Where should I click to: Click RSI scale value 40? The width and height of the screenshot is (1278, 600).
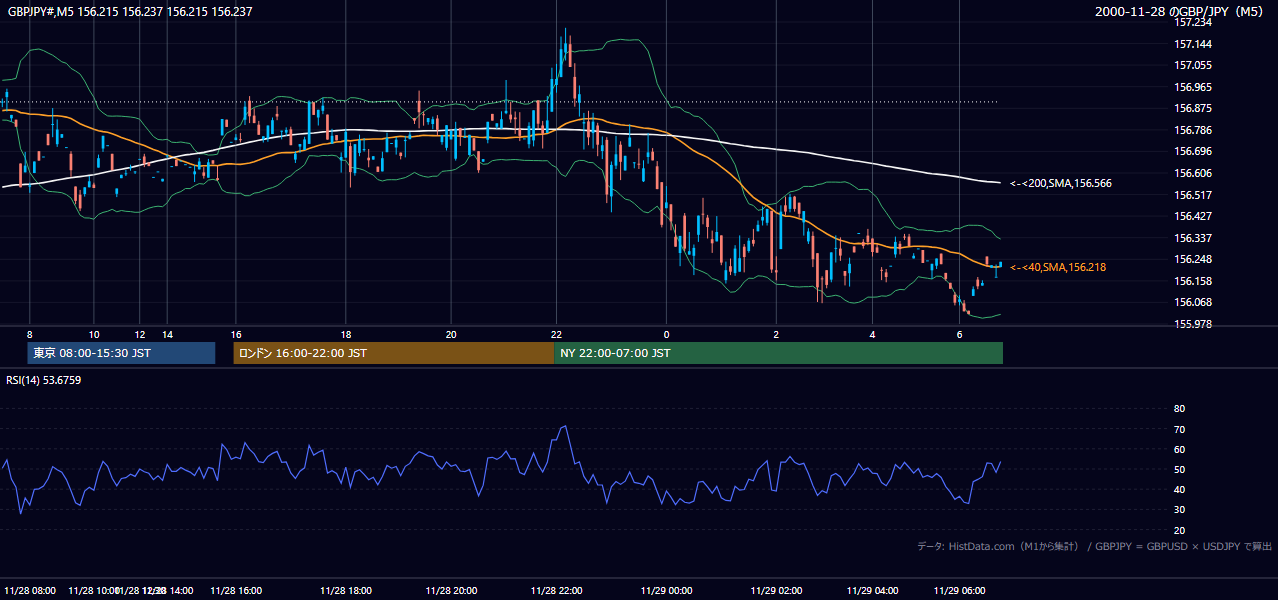[x=1179, y=490]
